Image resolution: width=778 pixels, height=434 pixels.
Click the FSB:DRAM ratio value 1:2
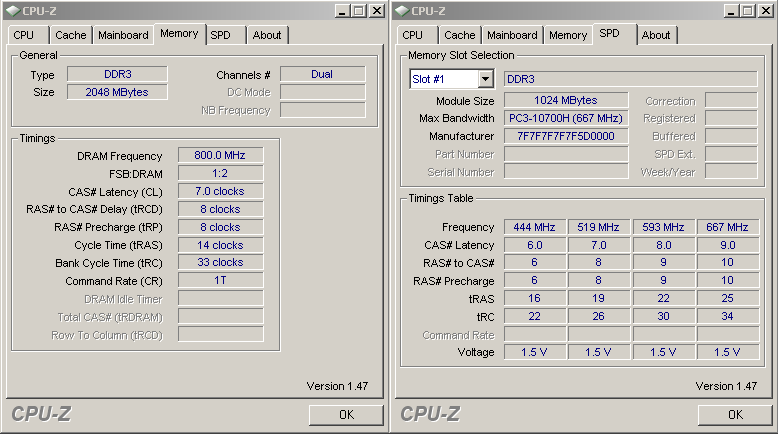[x=220, y=173]
